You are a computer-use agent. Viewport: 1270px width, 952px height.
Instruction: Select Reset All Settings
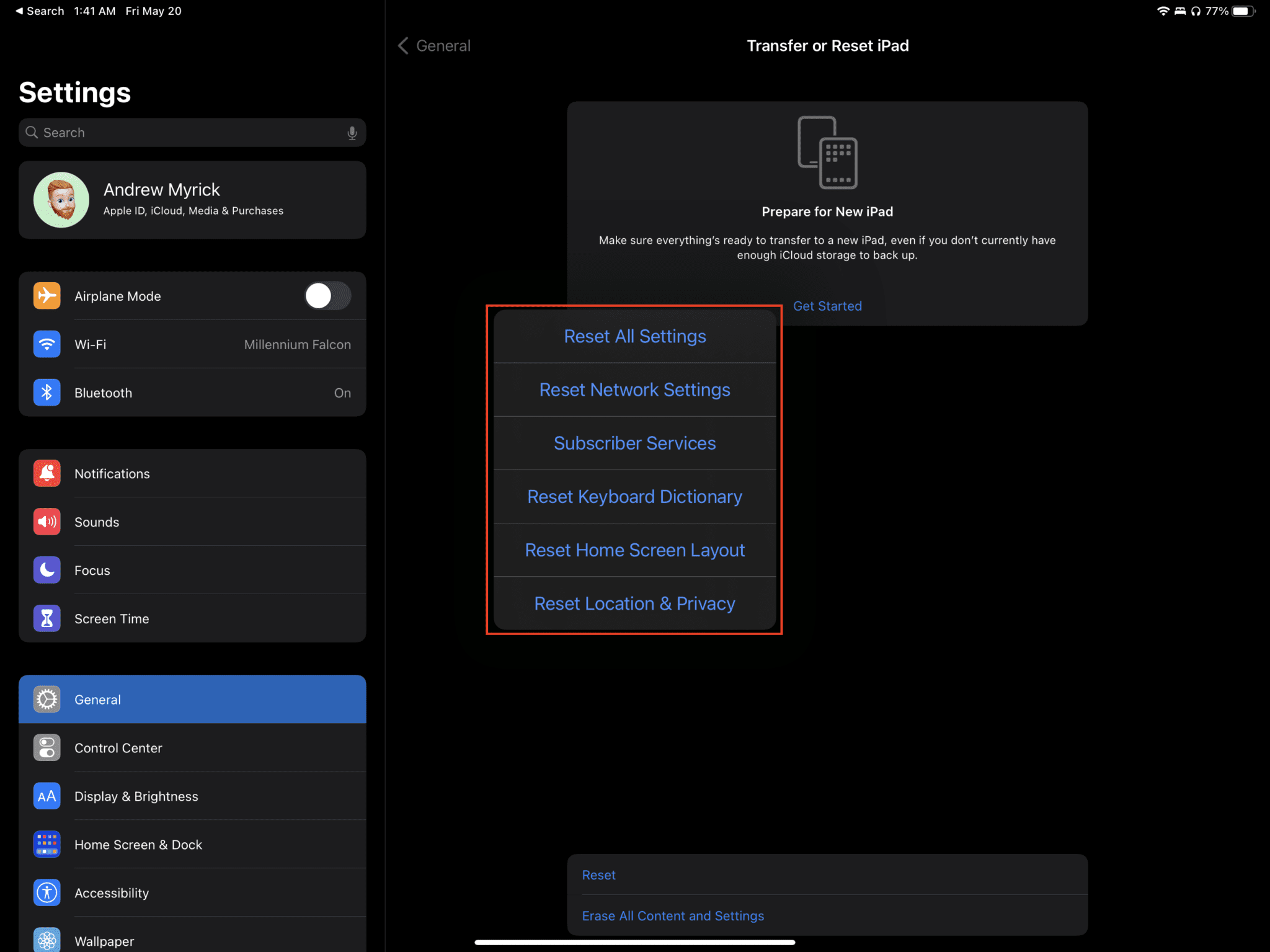634,336
